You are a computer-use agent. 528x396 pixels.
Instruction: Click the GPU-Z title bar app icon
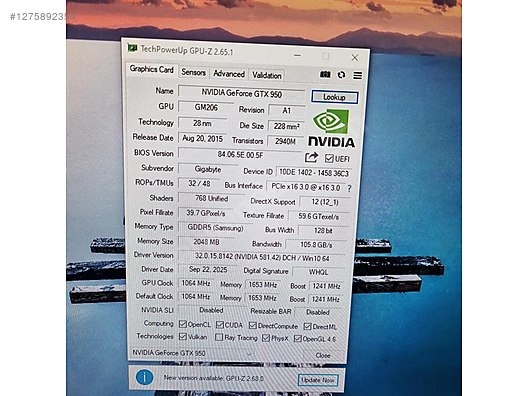pos(132,48)
